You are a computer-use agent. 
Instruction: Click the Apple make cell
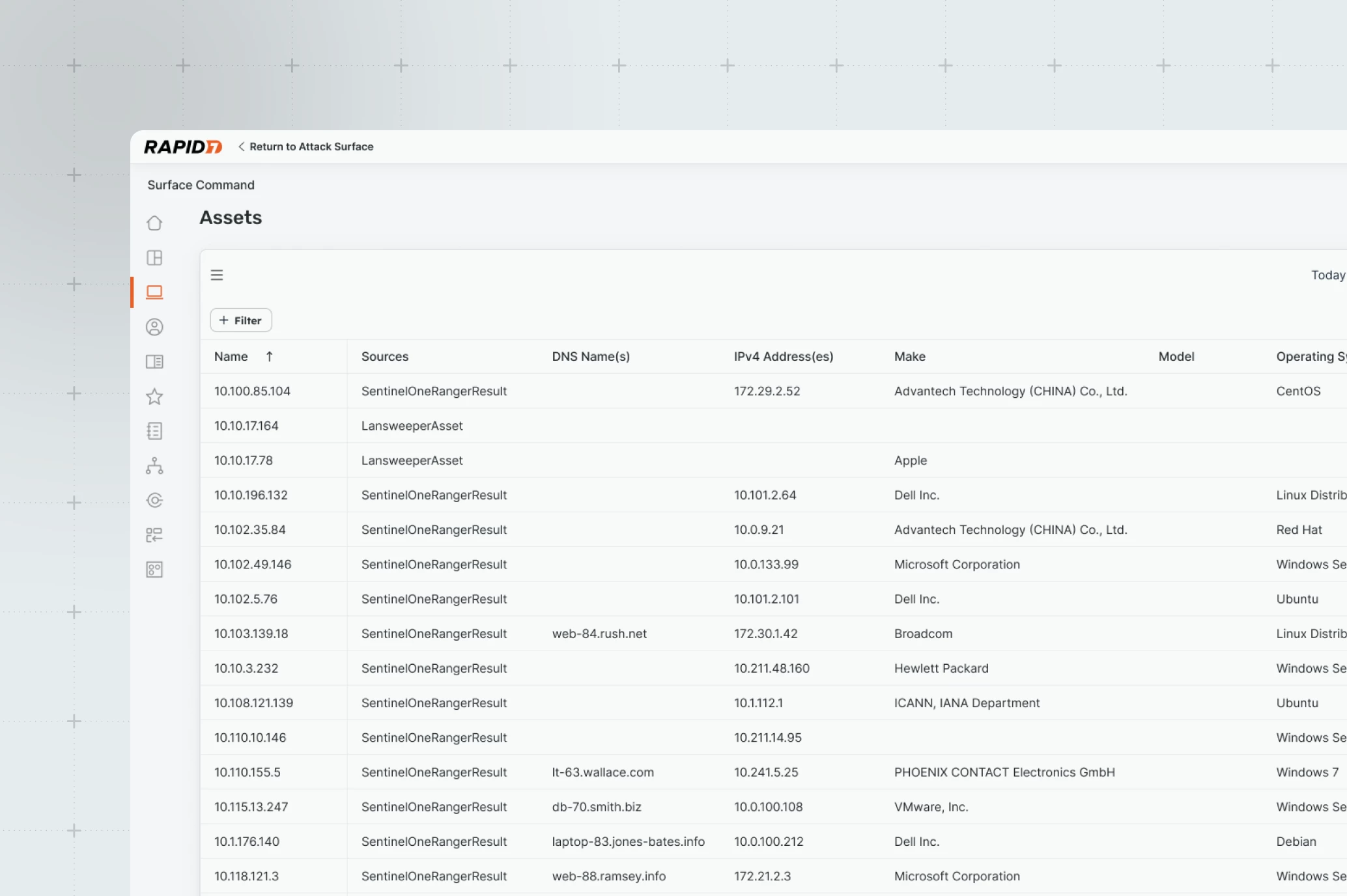(x=911, y=460)
